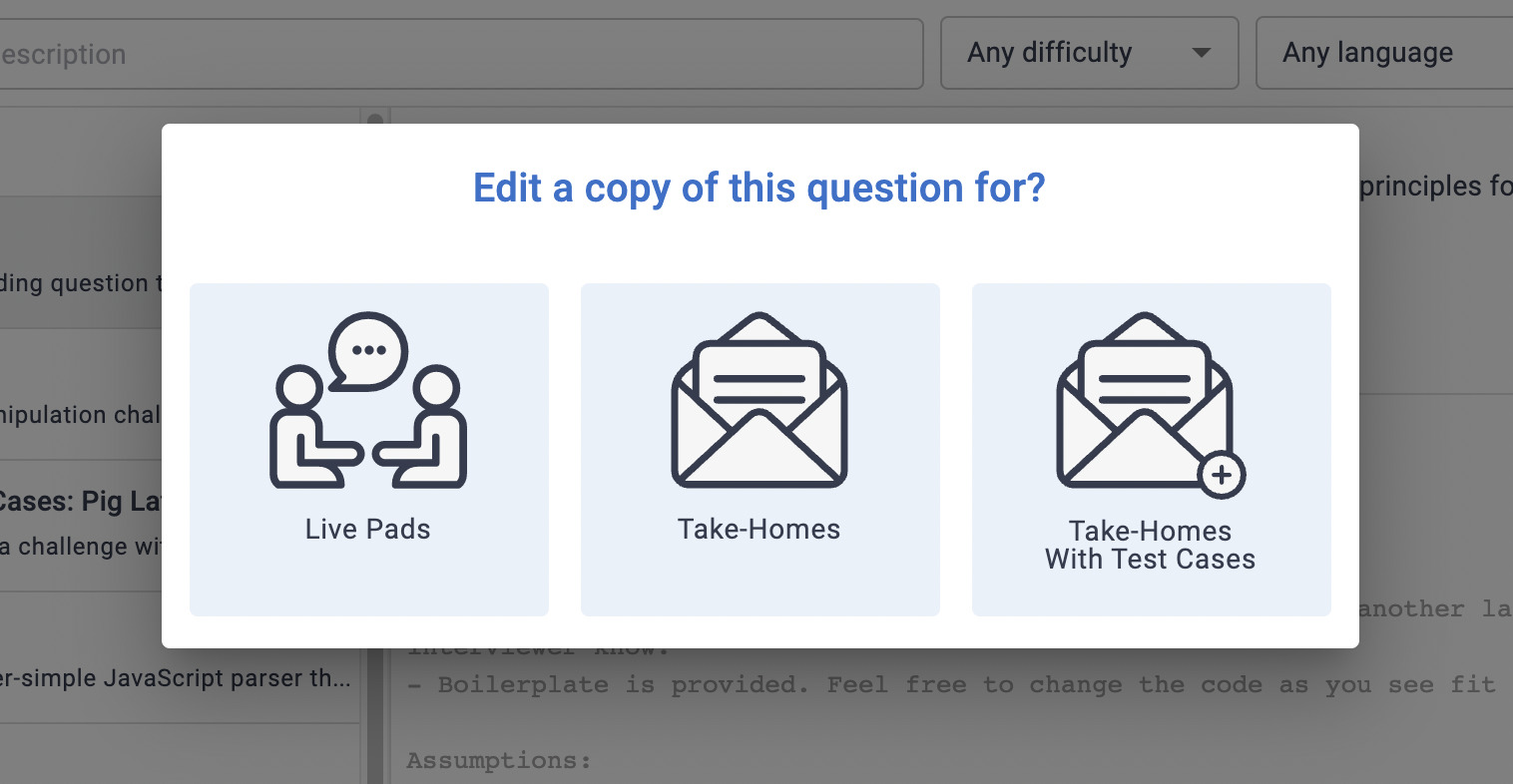Choose the Take-Homes label
The image size is (1513, 784).
pos(759,530)
